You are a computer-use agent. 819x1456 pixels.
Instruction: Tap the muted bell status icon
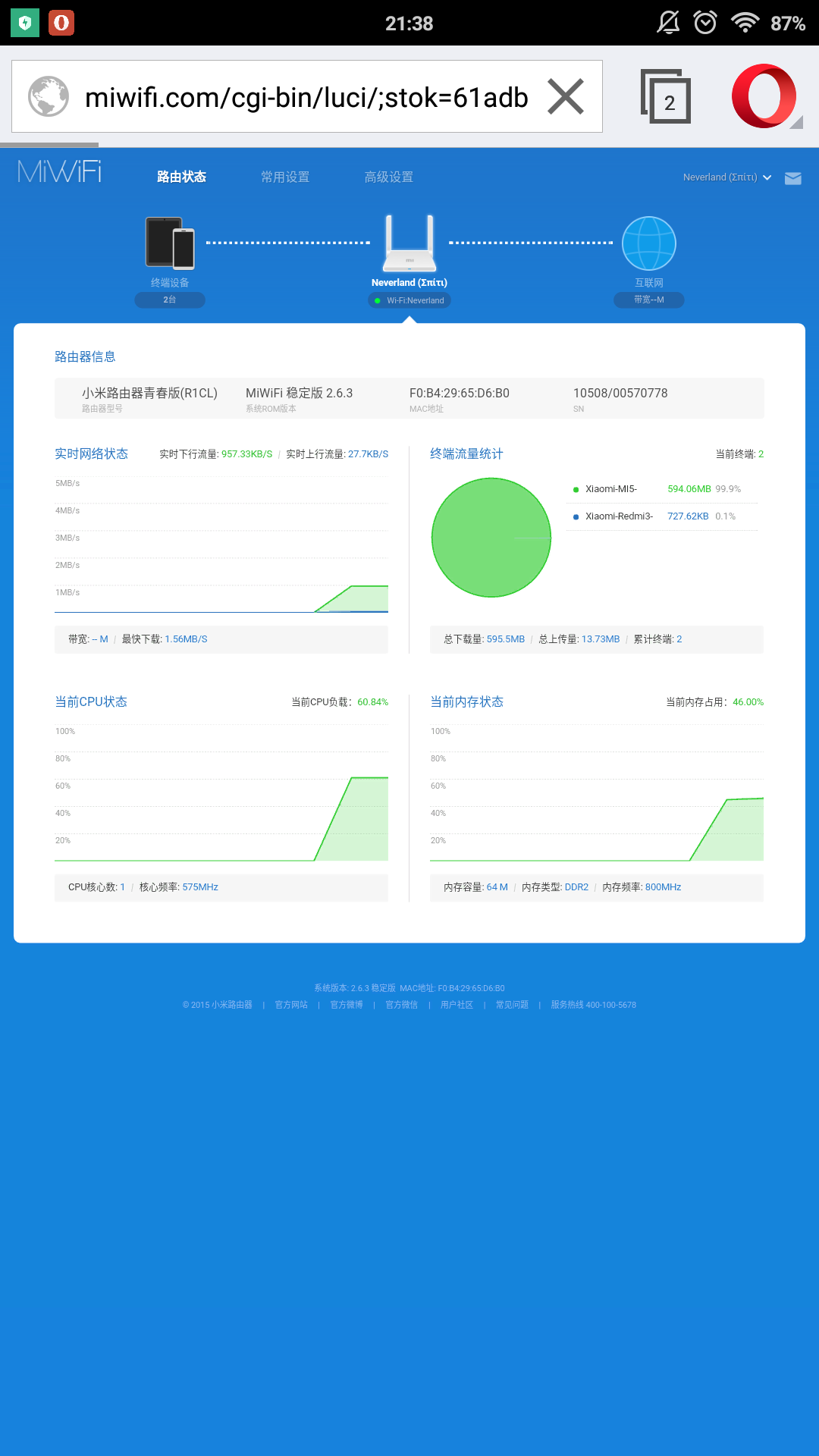[668, 23]
